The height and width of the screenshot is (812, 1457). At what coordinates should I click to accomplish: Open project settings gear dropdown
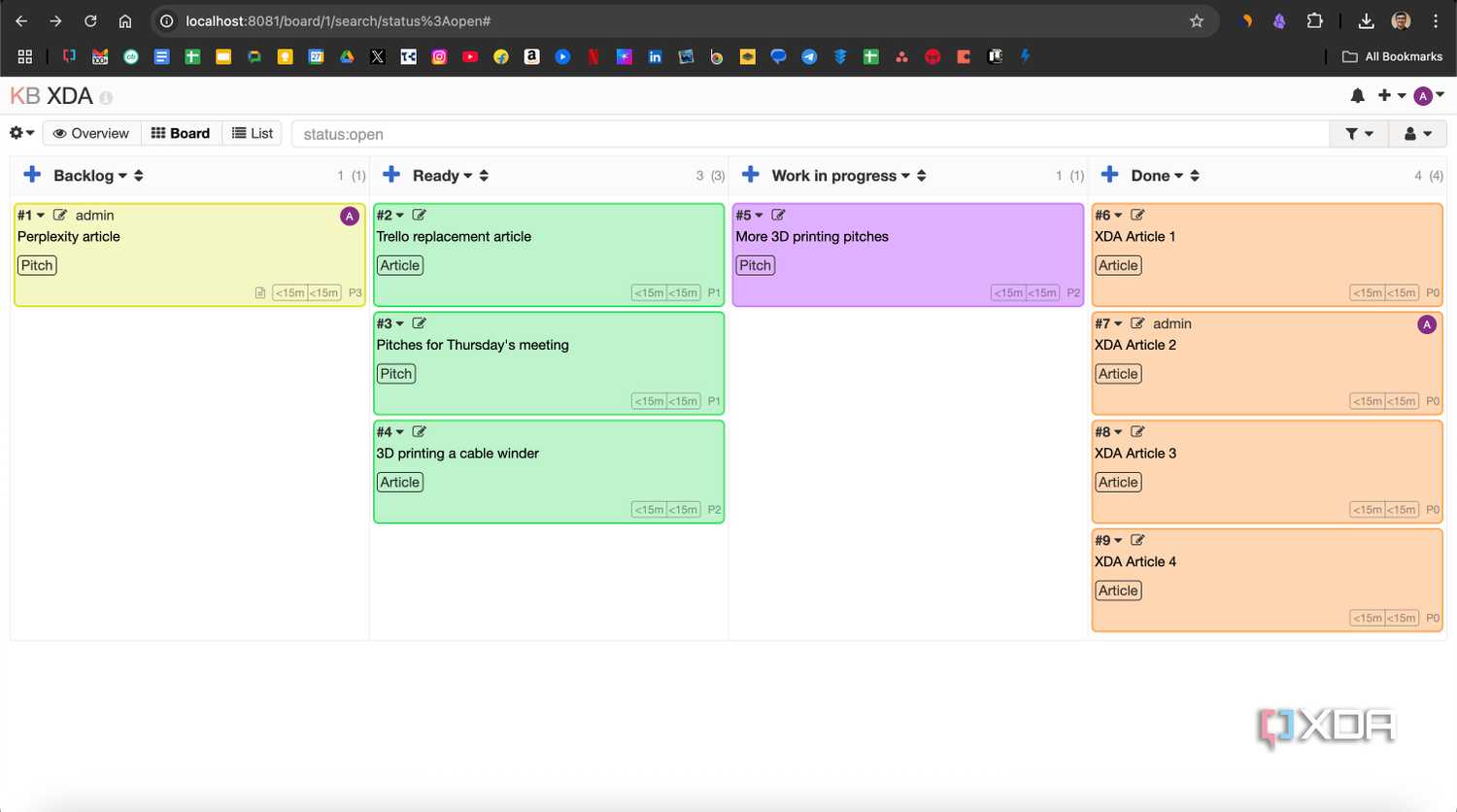(x=21, y=133)
